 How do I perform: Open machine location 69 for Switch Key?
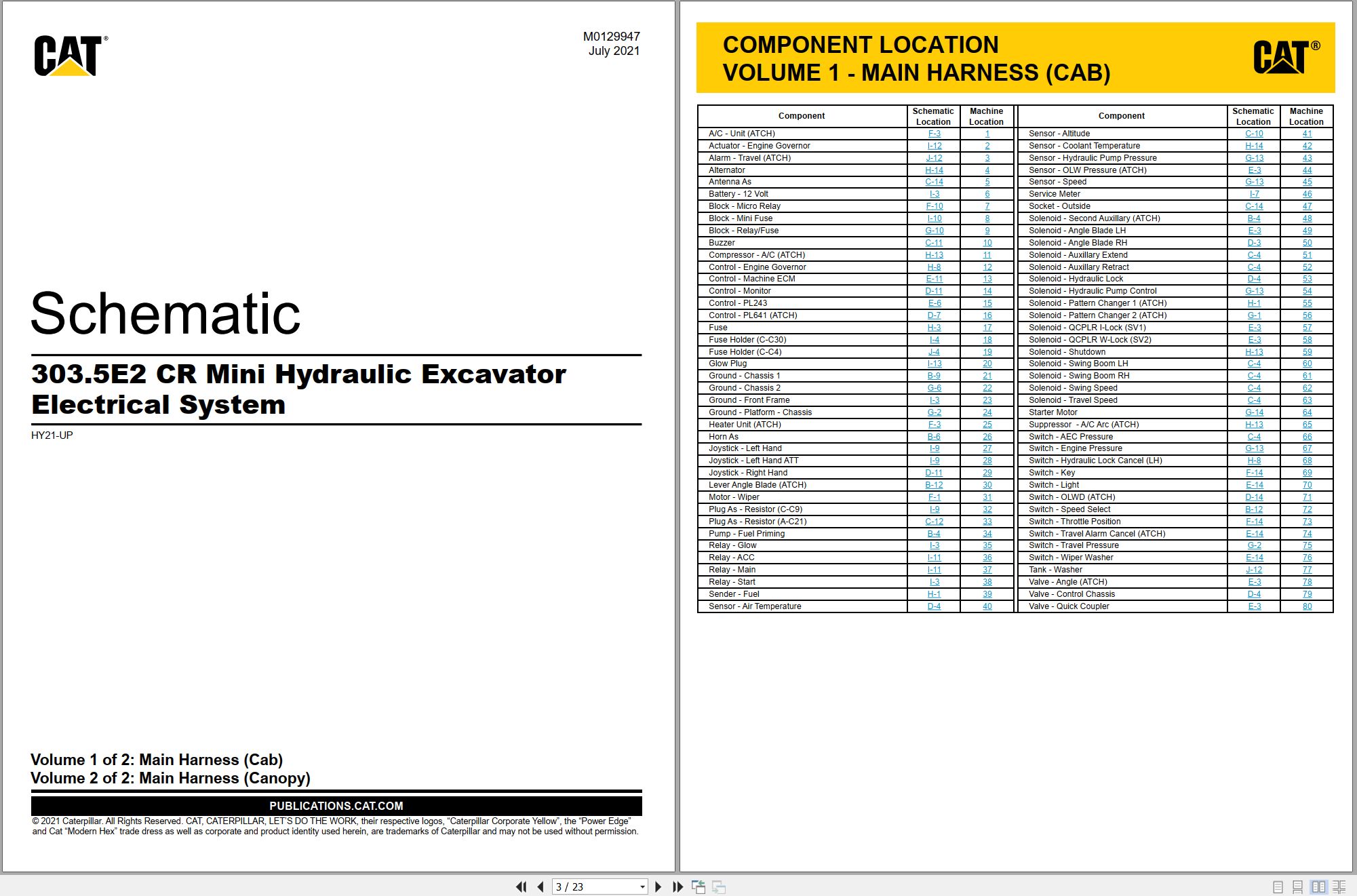click(x=1307, y=473)
